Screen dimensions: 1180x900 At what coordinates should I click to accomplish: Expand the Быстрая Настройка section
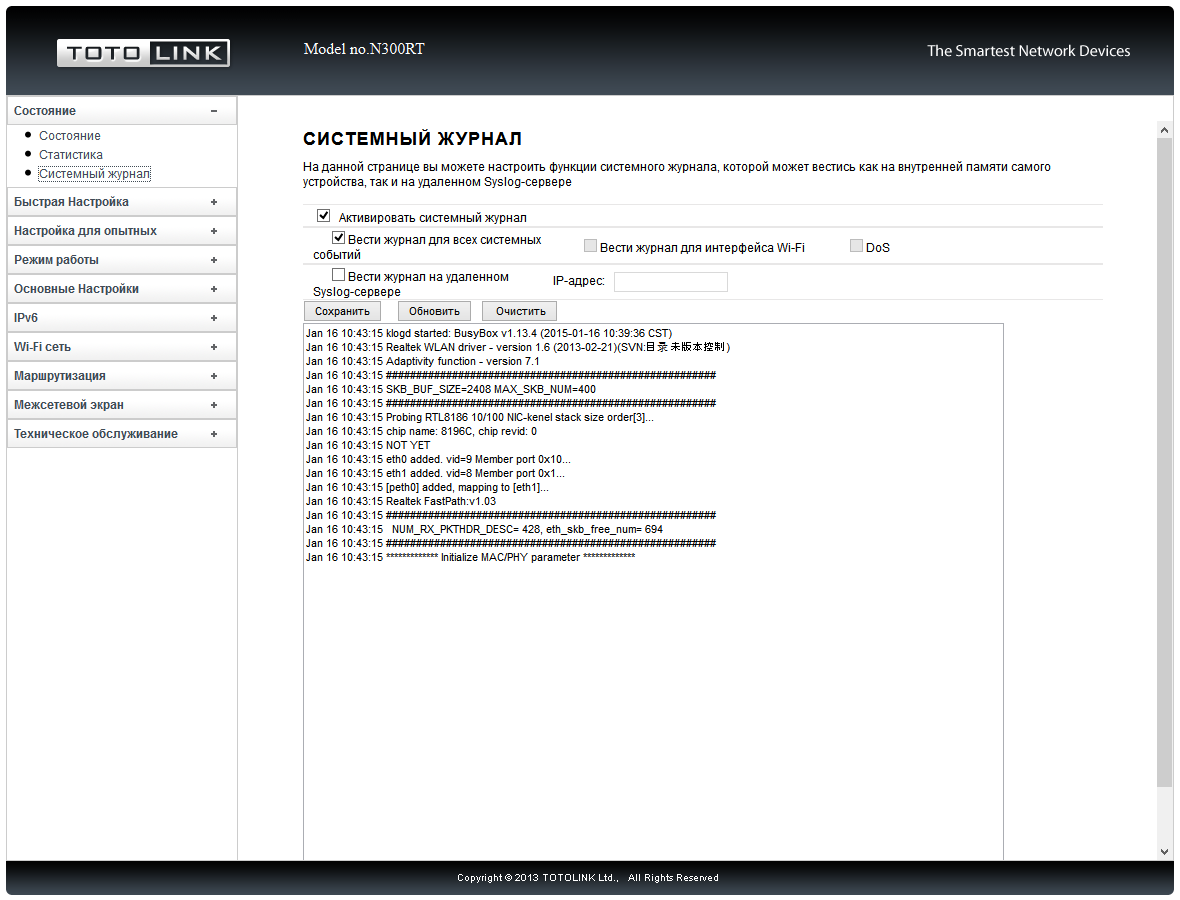click(122, 202)
